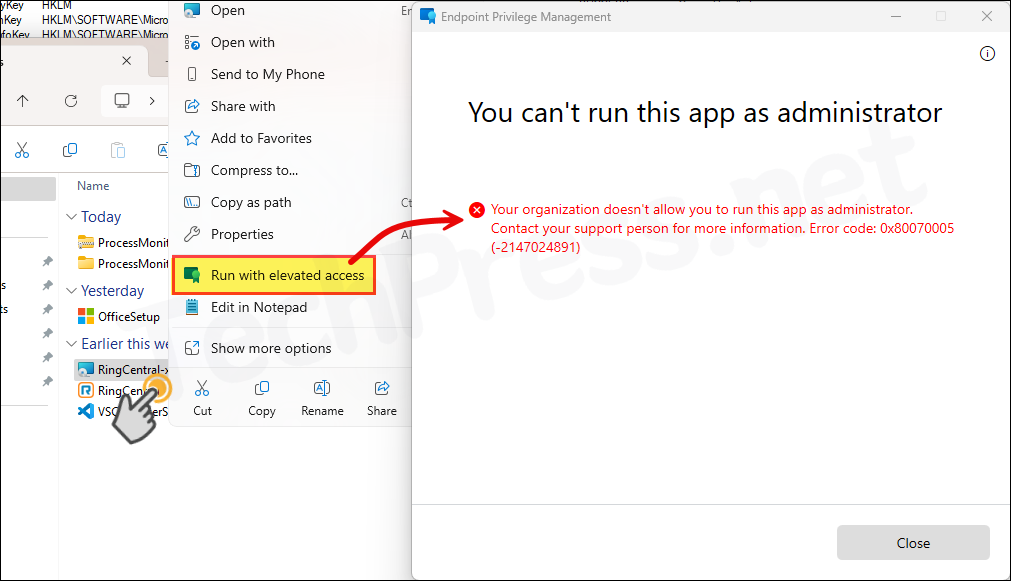Open the info icon in the dialog

(987, 54)
